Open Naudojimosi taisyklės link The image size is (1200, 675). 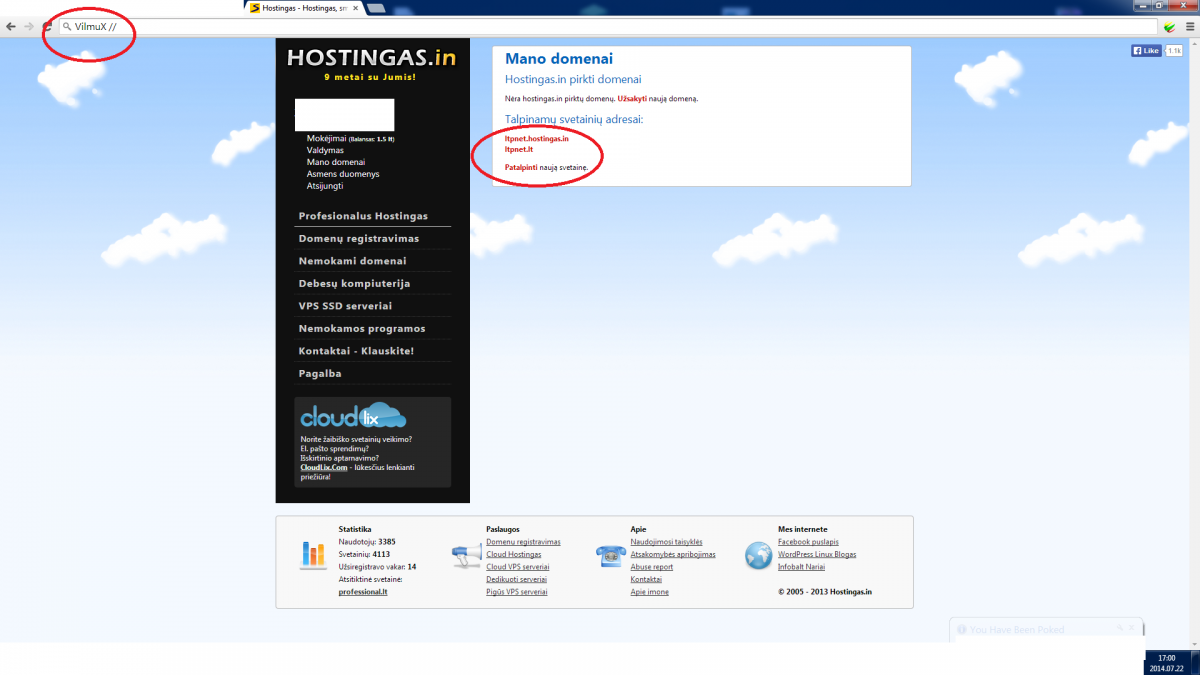[666, 542]
